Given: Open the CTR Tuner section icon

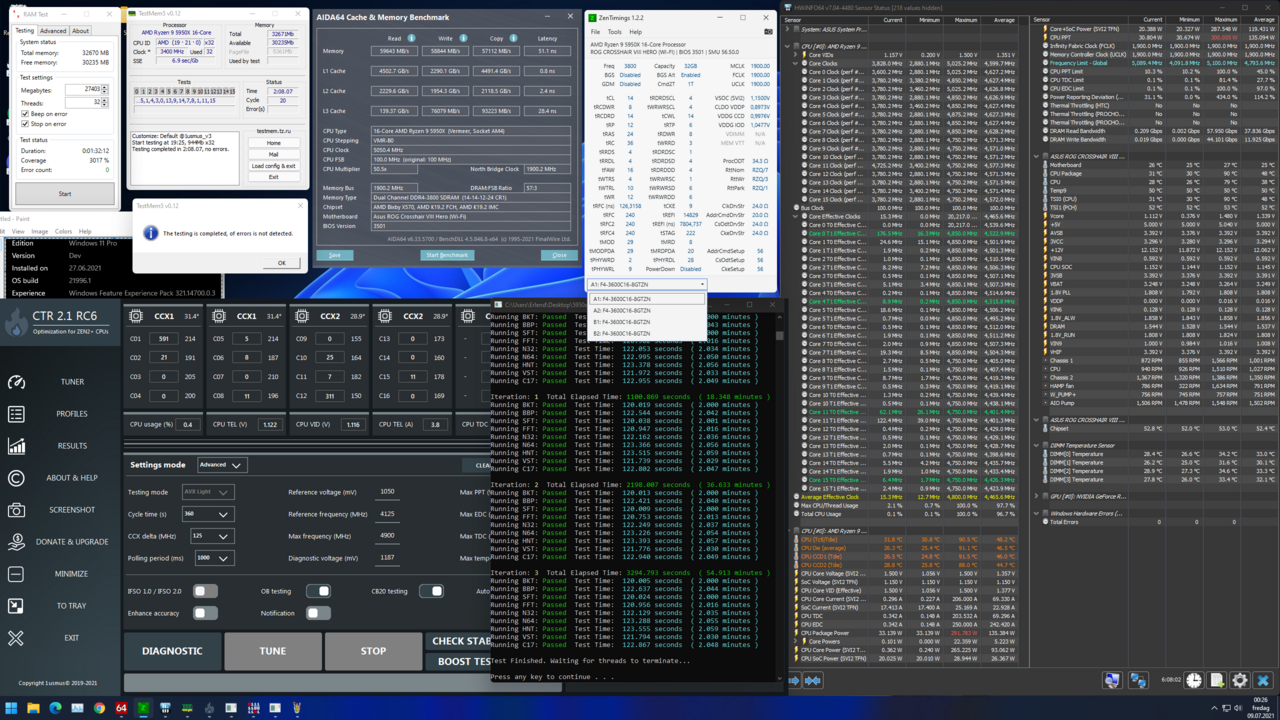Looking at the screenshot, I should click(x=16, y=382).
